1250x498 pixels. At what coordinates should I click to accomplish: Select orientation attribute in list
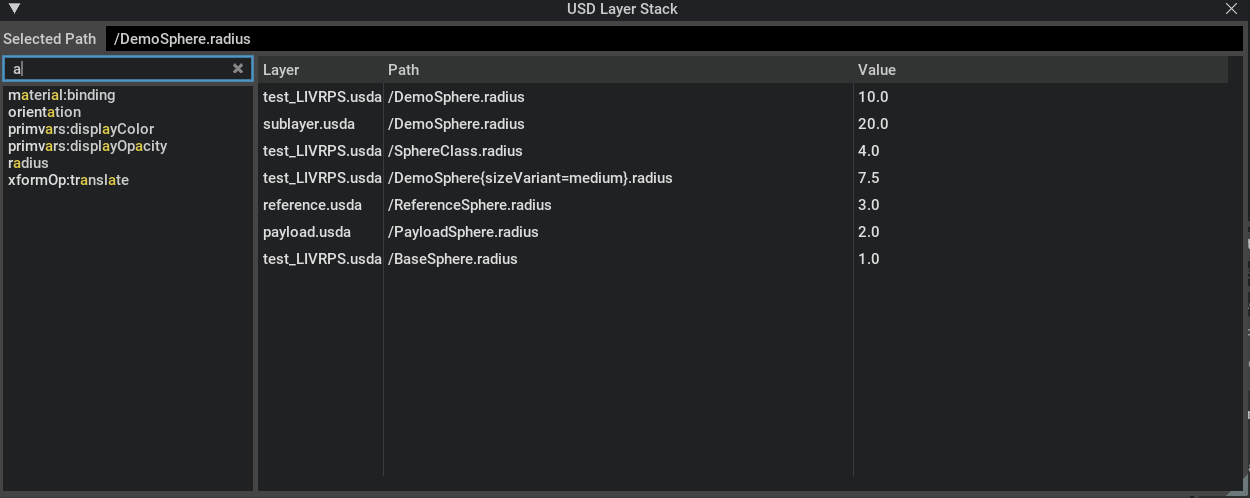tap(44, 112)
